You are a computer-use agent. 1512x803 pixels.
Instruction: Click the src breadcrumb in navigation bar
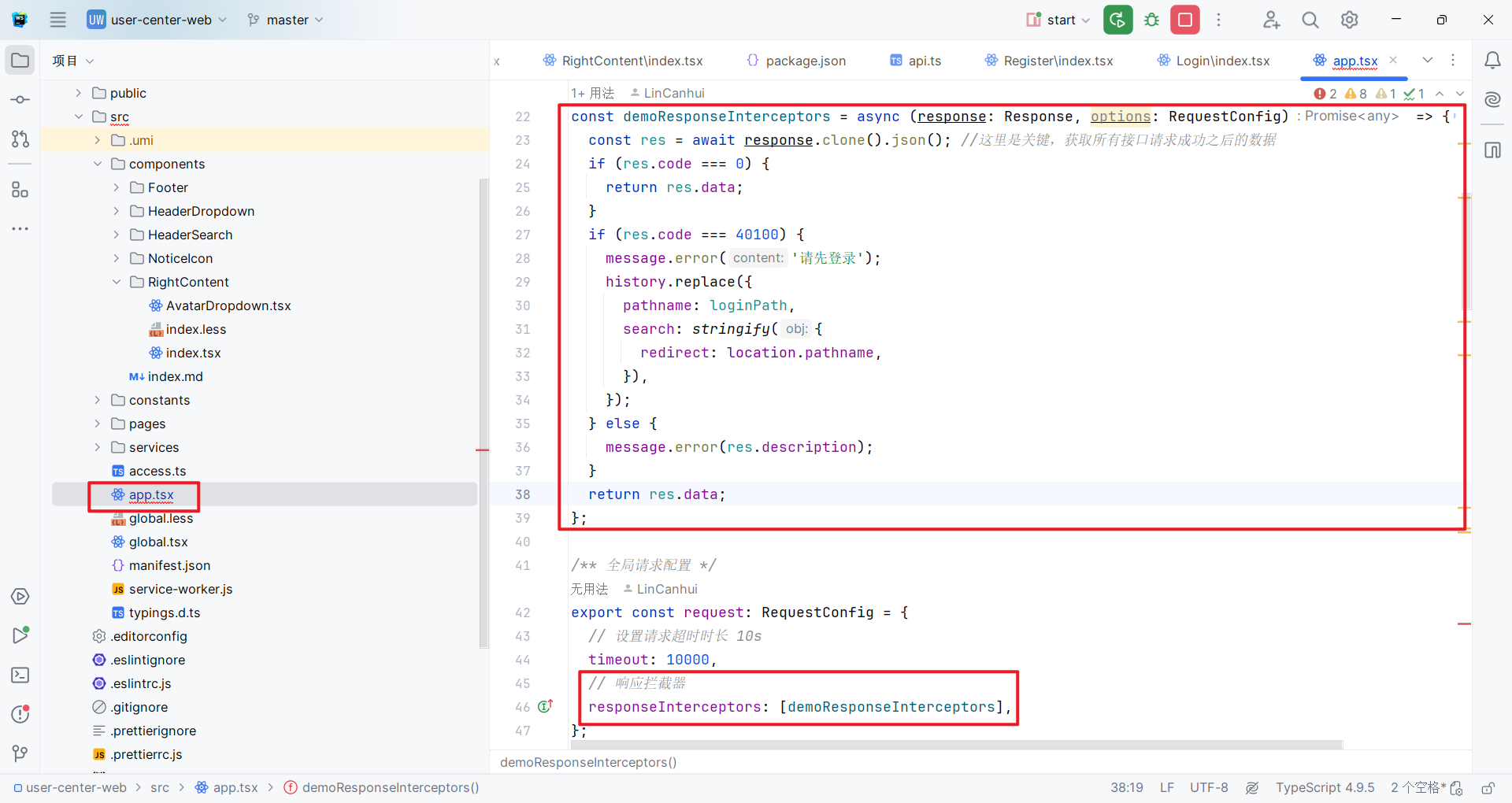click(x=160, y=787)
